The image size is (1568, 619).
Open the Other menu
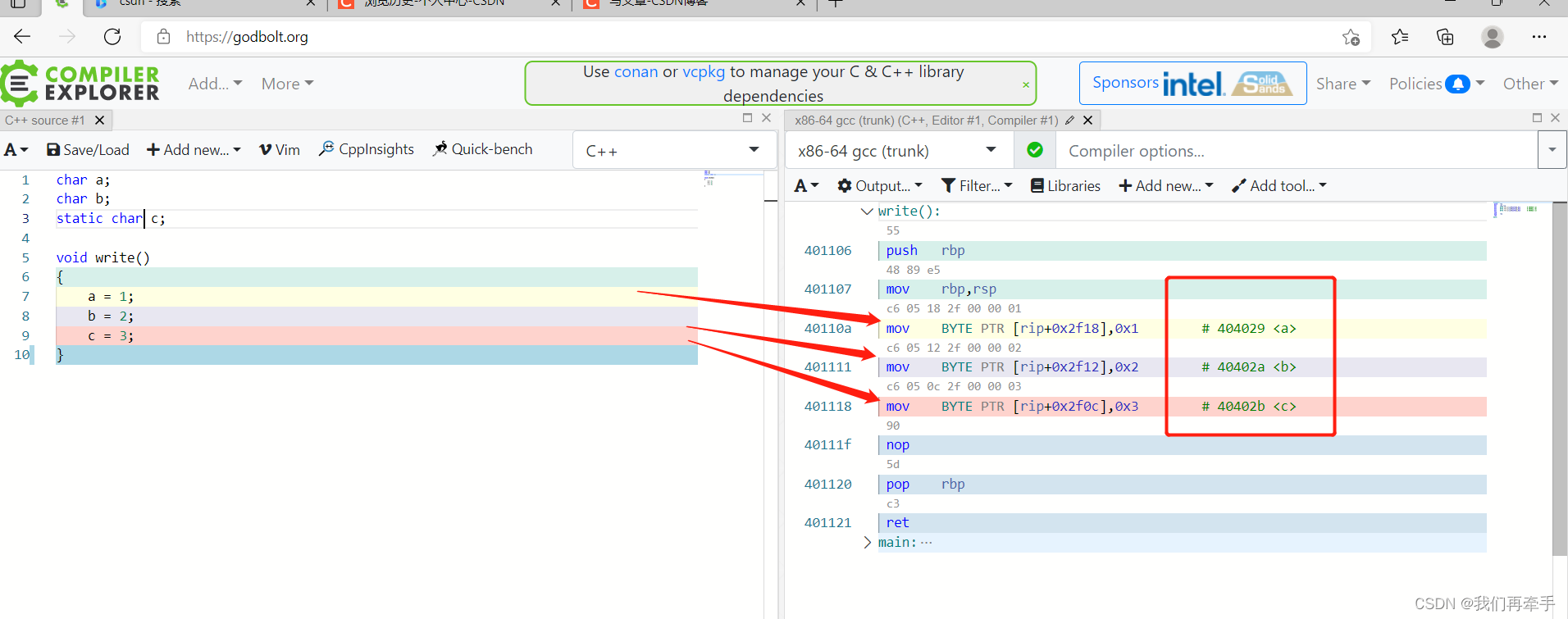[x=1530, y=84]
